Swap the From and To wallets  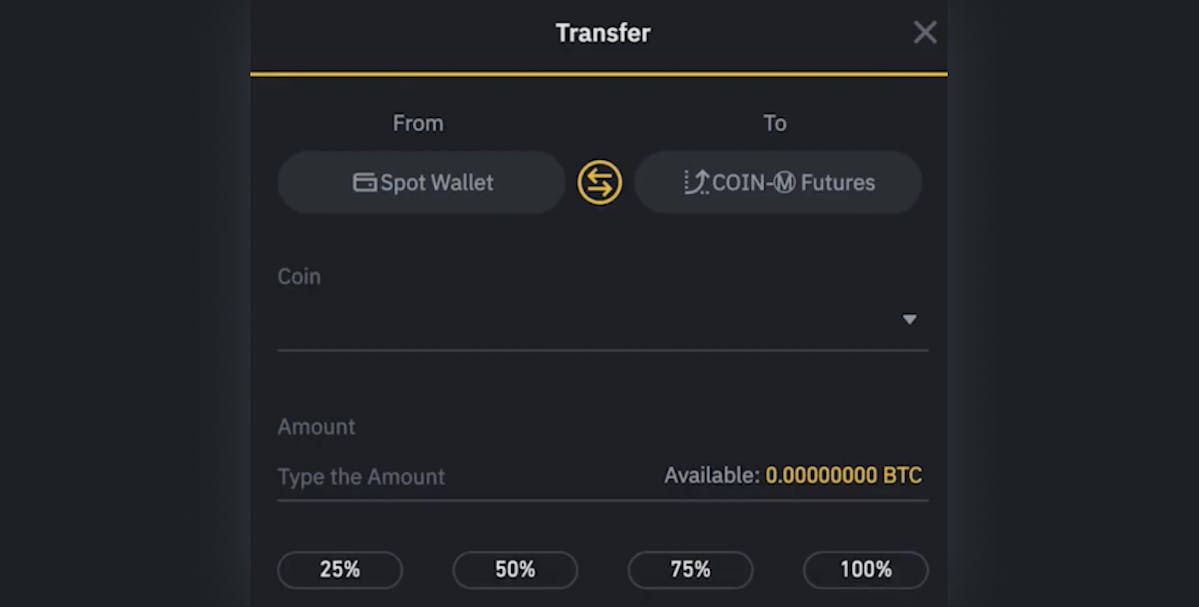click(x=600, y=182)
